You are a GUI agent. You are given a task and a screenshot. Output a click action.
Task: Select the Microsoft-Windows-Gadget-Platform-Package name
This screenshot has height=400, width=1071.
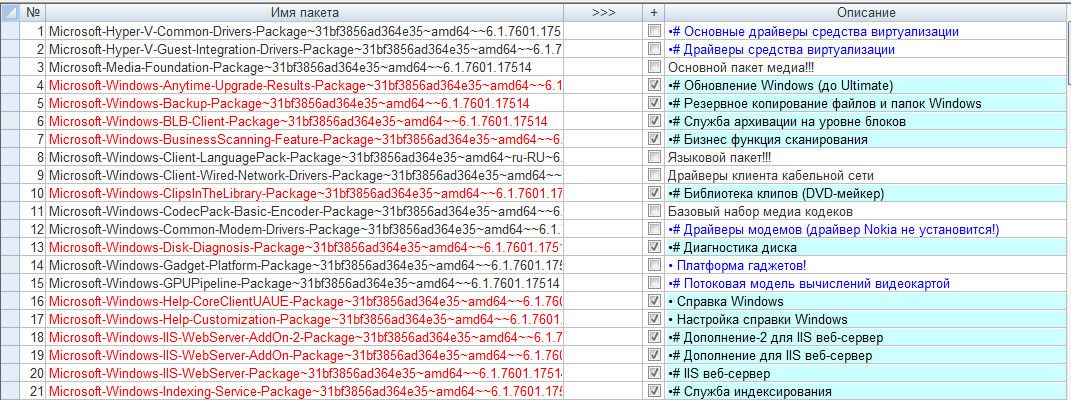pos(305,266)
